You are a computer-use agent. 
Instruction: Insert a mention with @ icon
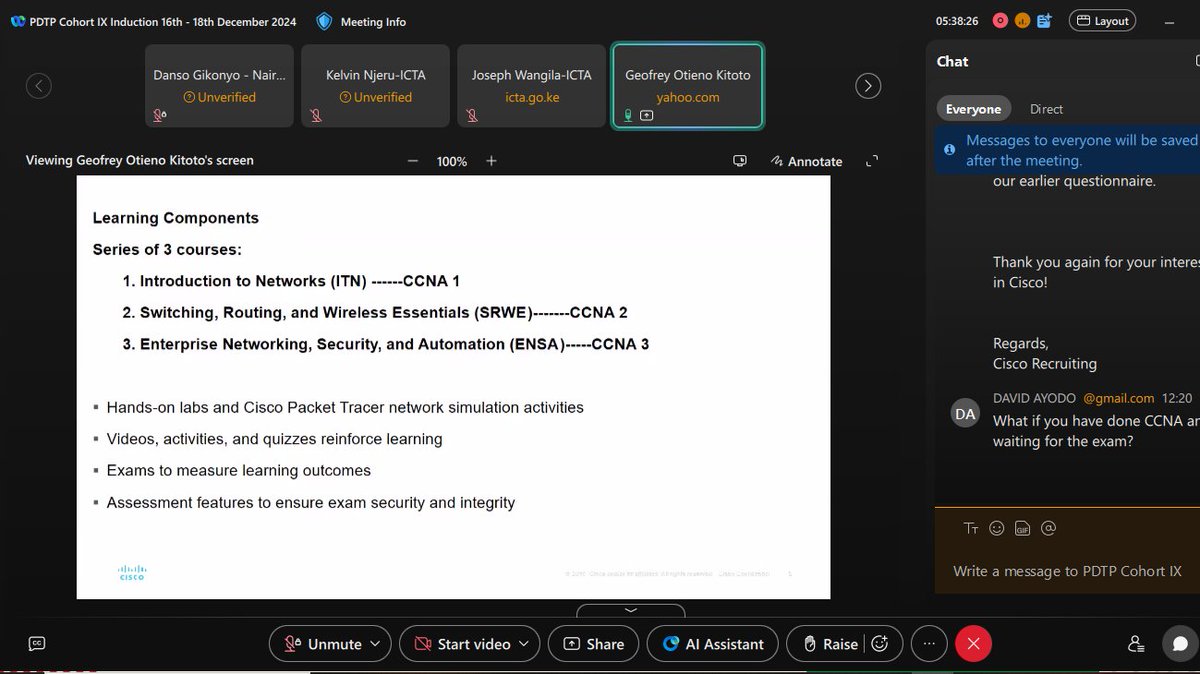pos(1048,528)
